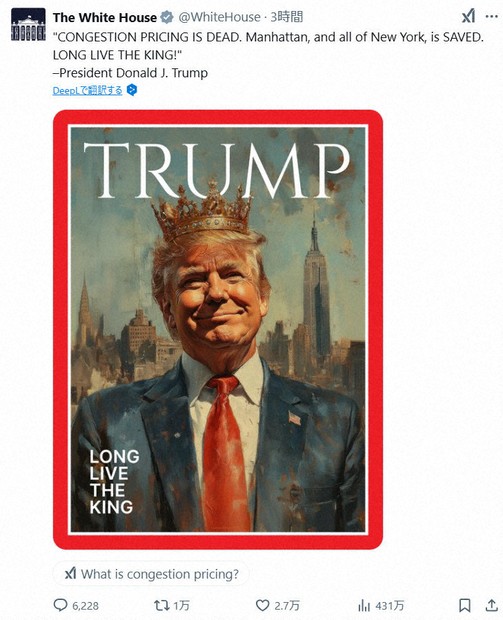503x620 pixels.
Task: View post analytics bar chart icon
Action: pos(363,605)
